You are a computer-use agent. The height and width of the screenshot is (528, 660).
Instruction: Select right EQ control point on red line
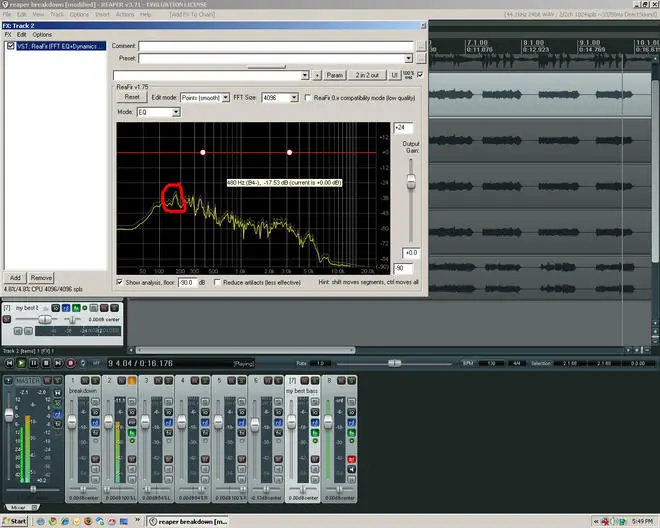[x=289, y=152]
